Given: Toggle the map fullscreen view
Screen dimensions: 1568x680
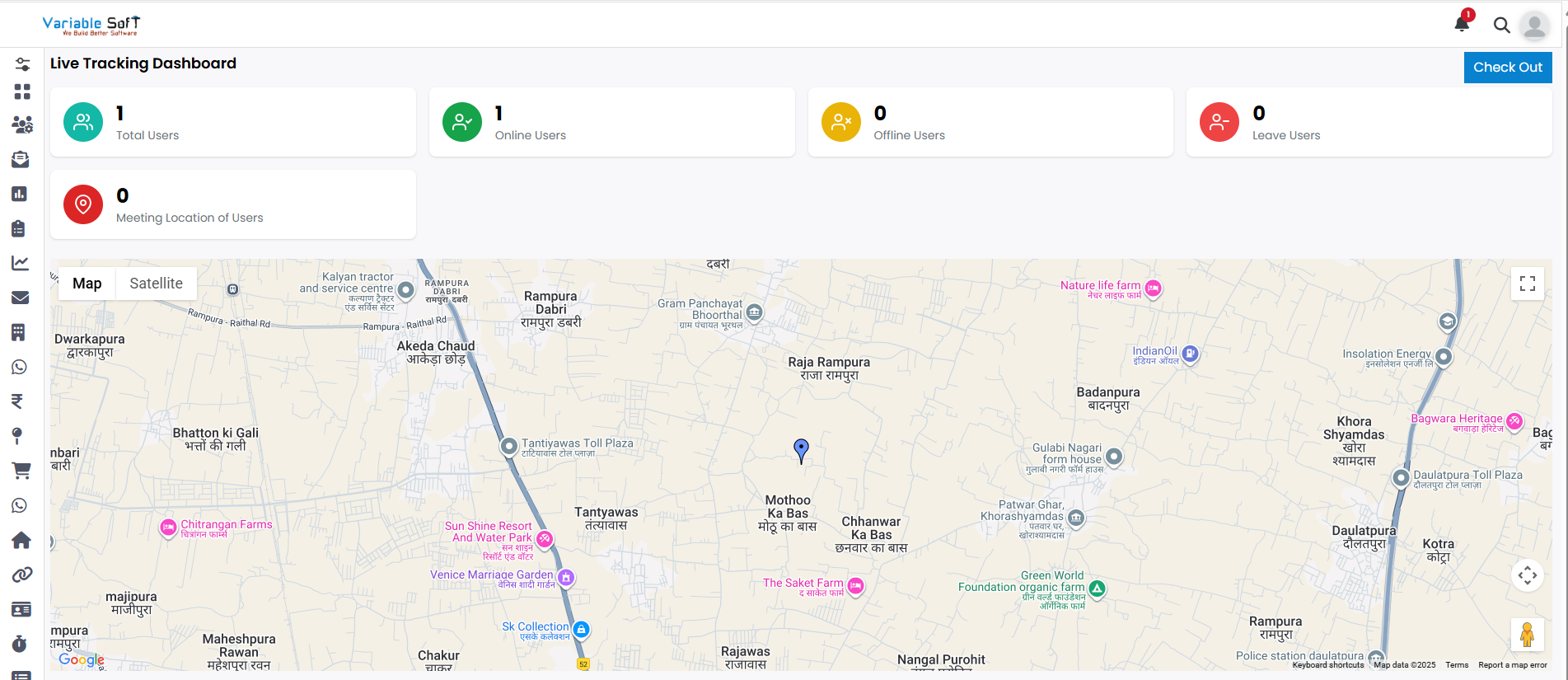Looking at the screenshot, I should pyautogui.click(x=1528, y=284).
